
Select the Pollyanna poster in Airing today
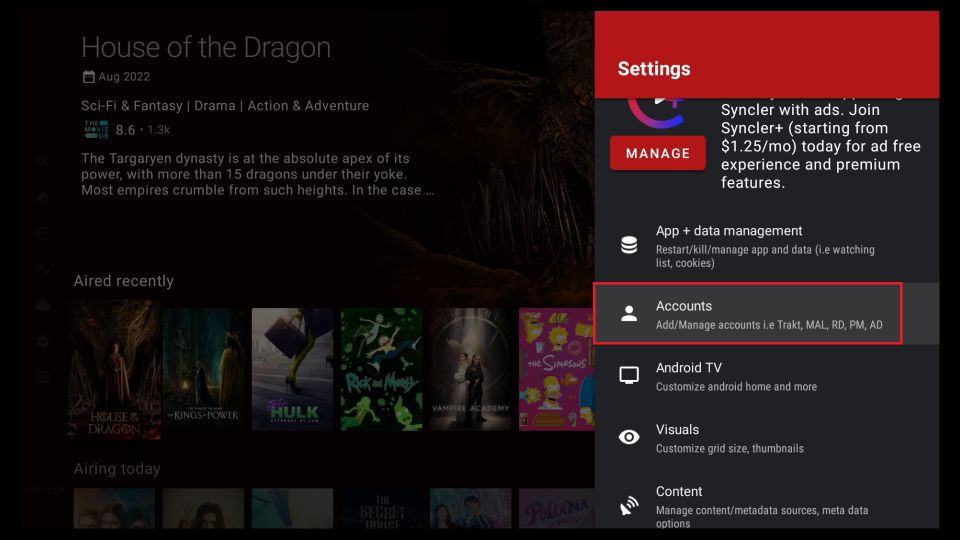click(557, 508)
